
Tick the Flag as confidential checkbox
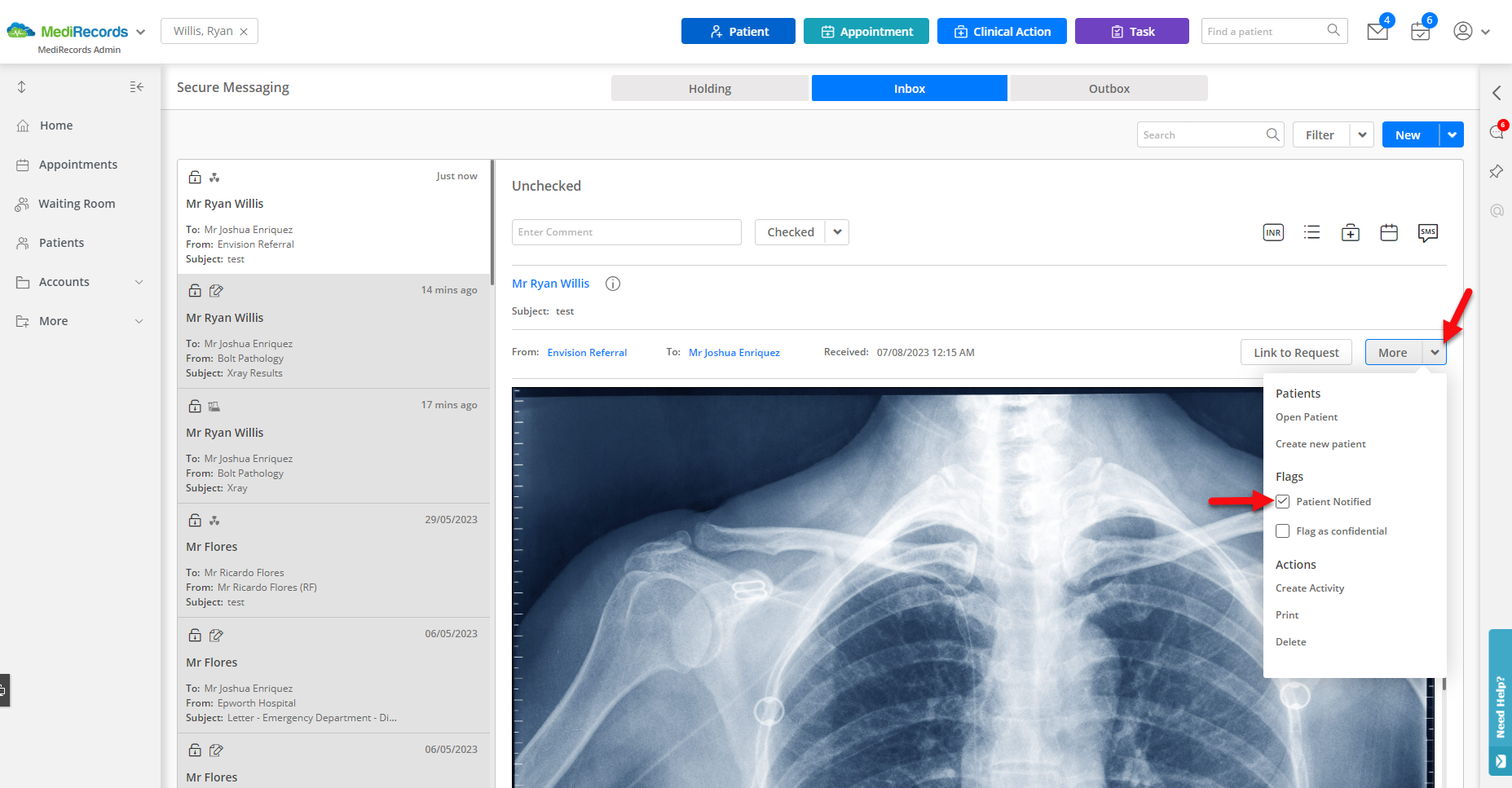(1283, 530)
